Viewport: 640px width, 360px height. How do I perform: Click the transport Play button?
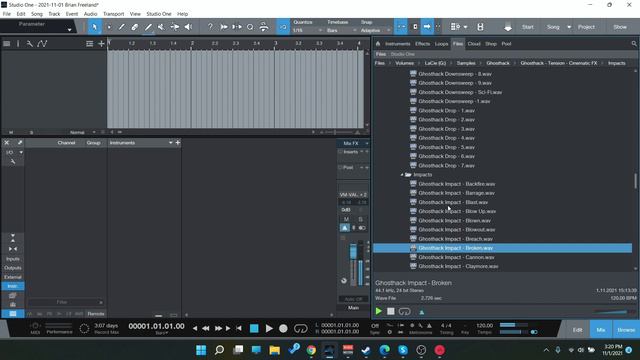pos(269,329)
